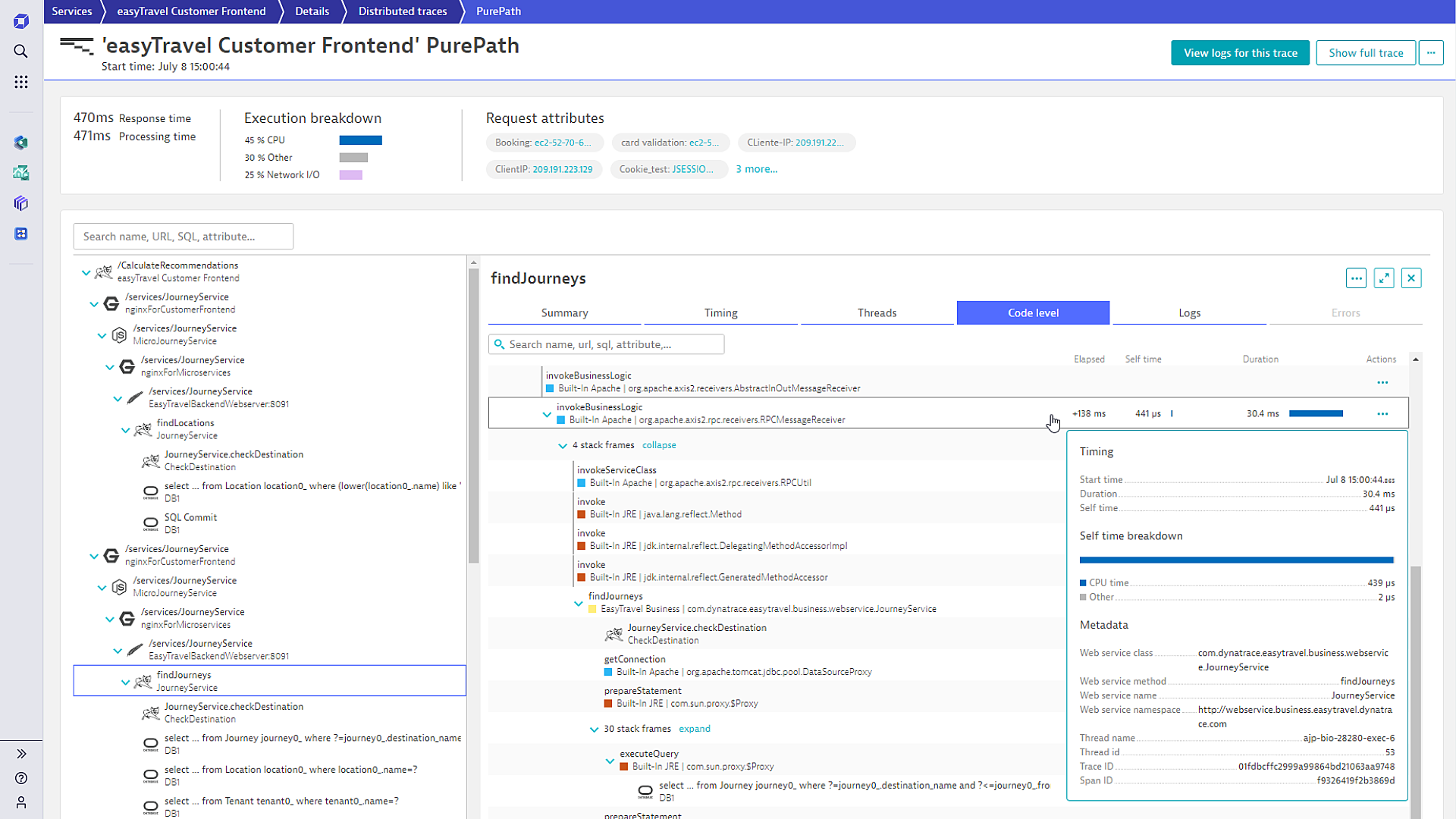Open actions menu for RPCMessageReceiver row
Image resolution: width=1456 pixels, height=819 pixels.
click(x=1382, y=414)
